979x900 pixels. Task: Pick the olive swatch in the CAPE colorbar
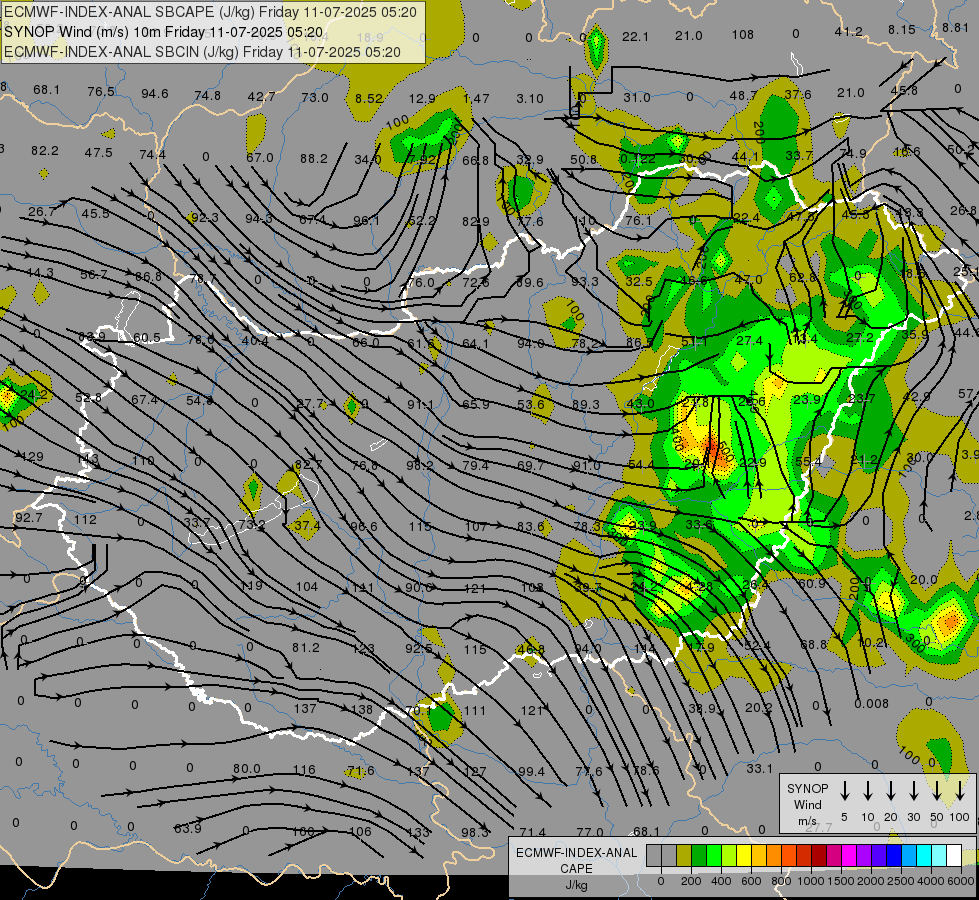tap(684, 855)
